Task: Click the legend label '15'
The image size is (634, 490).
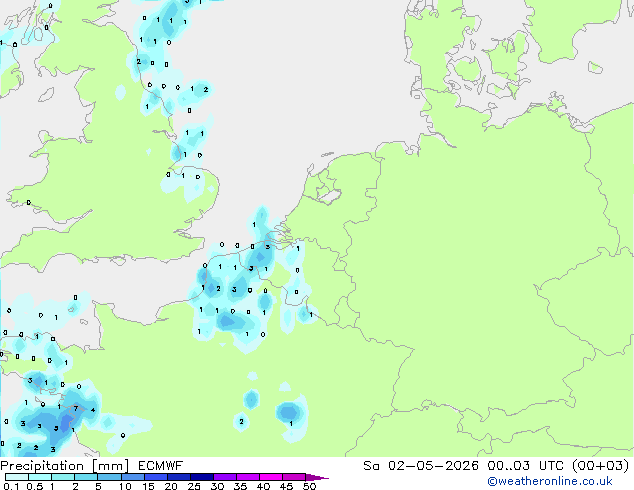Action: (x=148, y=486)
